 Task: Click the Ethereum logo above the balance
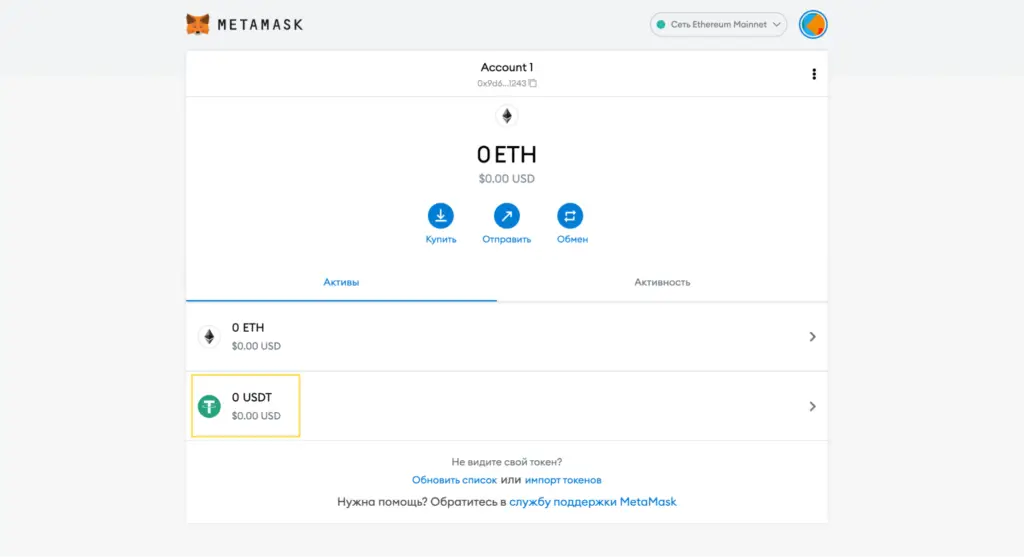[506, 116]
